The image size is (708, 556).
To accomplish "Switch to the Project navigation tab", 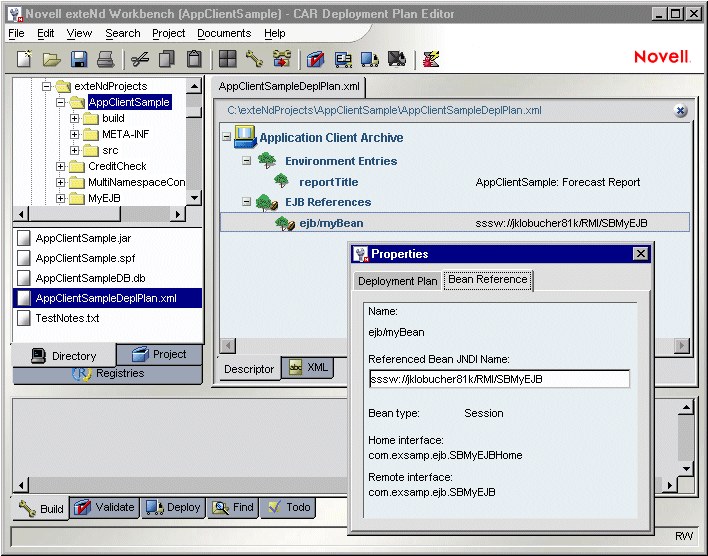I will (x=159, y=355).
